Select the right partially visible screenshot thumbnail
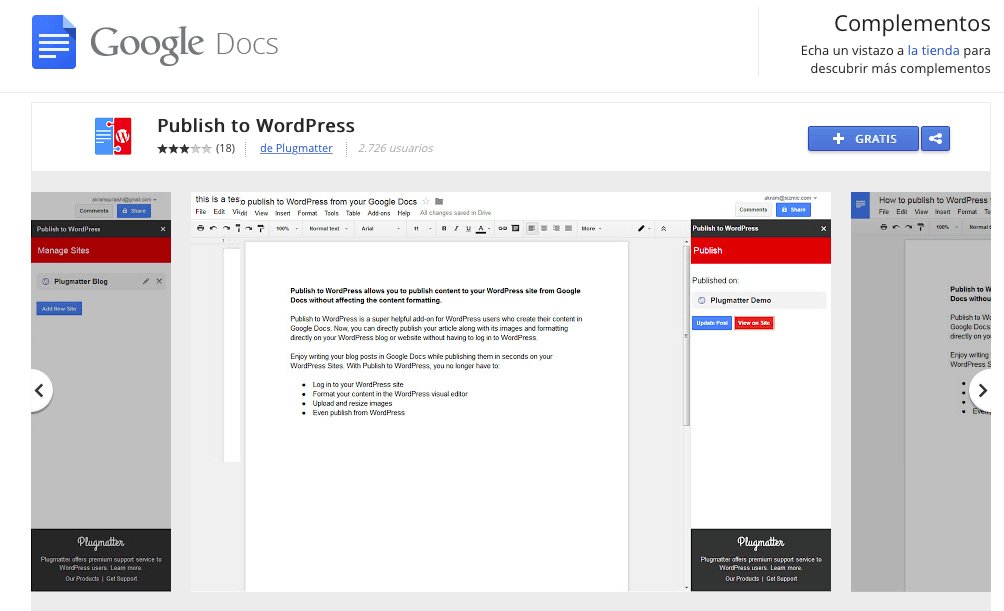Viewport: 1004px width, 611px height. click(x=921, y=391)
